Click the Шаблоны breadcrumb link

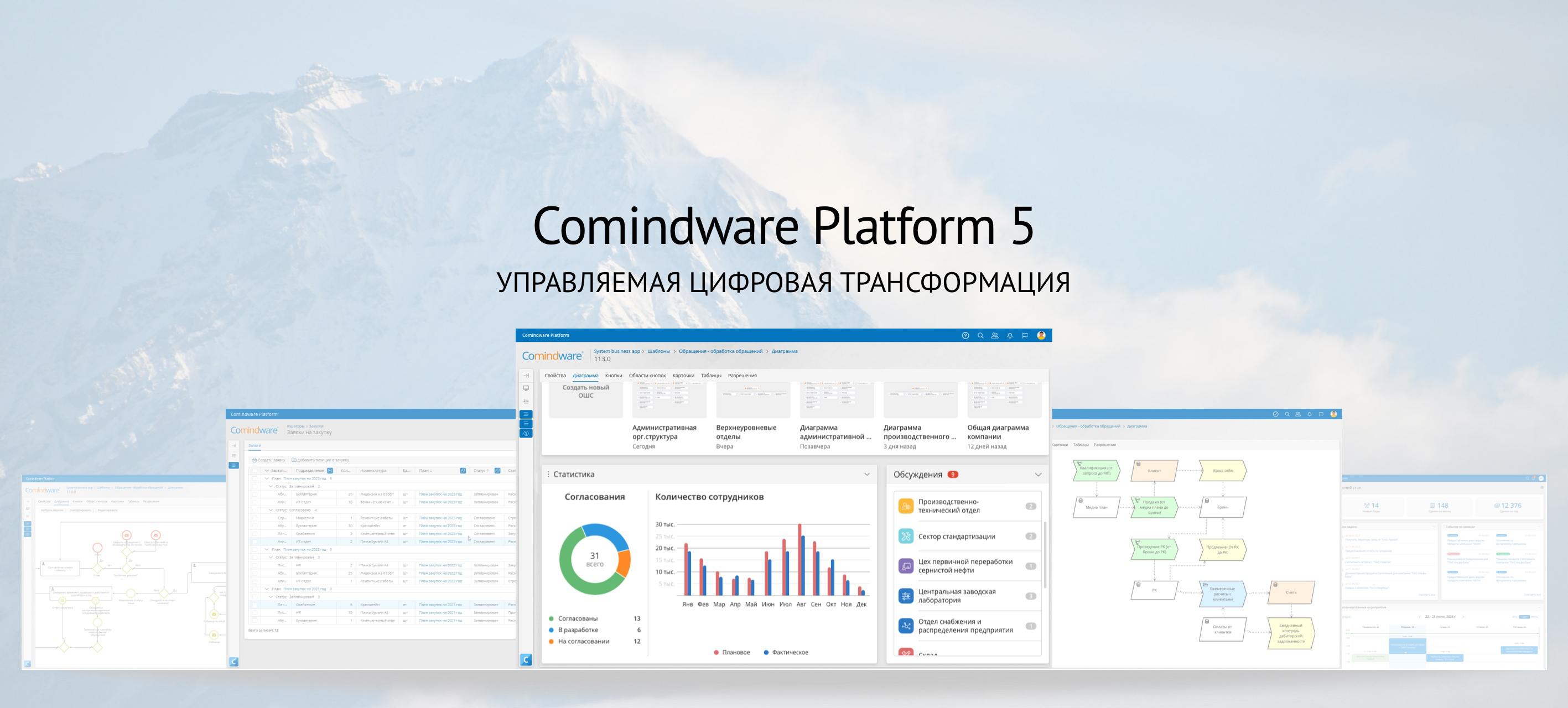pos(658,351)
